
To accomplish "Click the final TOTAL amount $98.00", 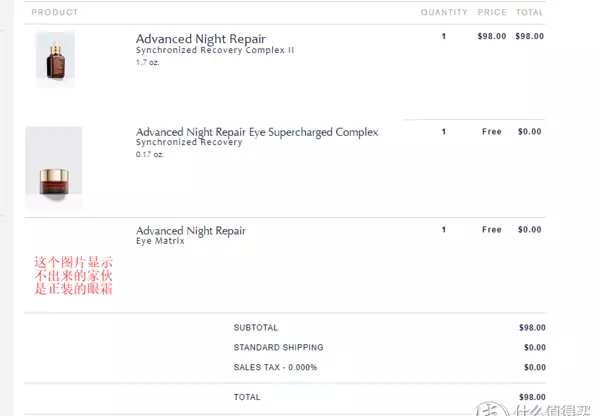I will tap(532, 397).
